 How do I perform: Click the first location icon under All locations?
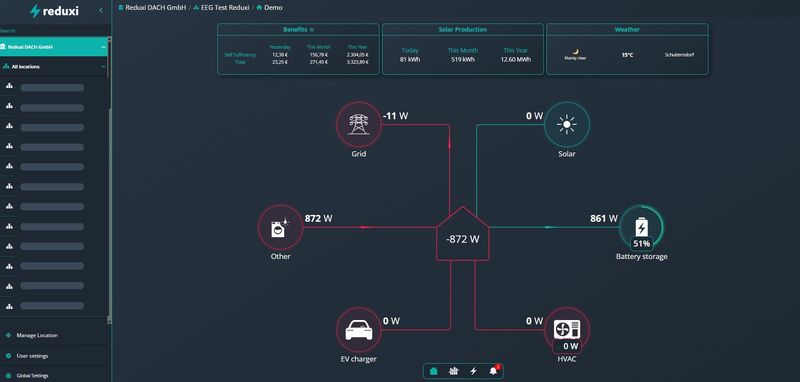coord(9,86)
